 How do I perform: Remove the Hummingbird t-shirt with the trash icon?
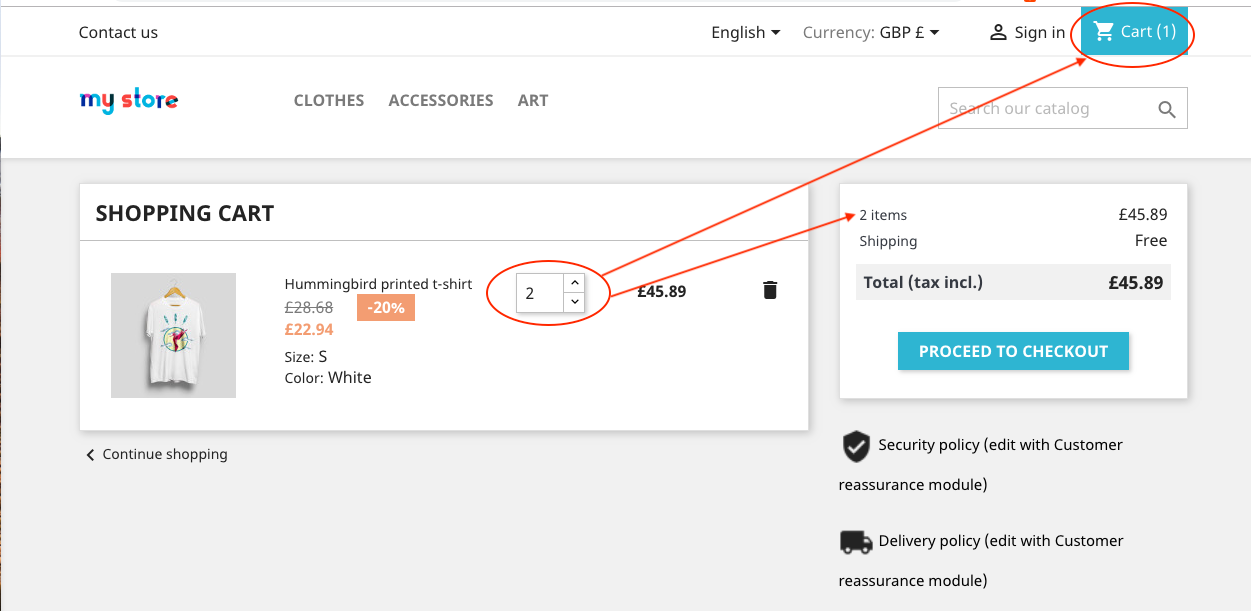tap(768, 290)
